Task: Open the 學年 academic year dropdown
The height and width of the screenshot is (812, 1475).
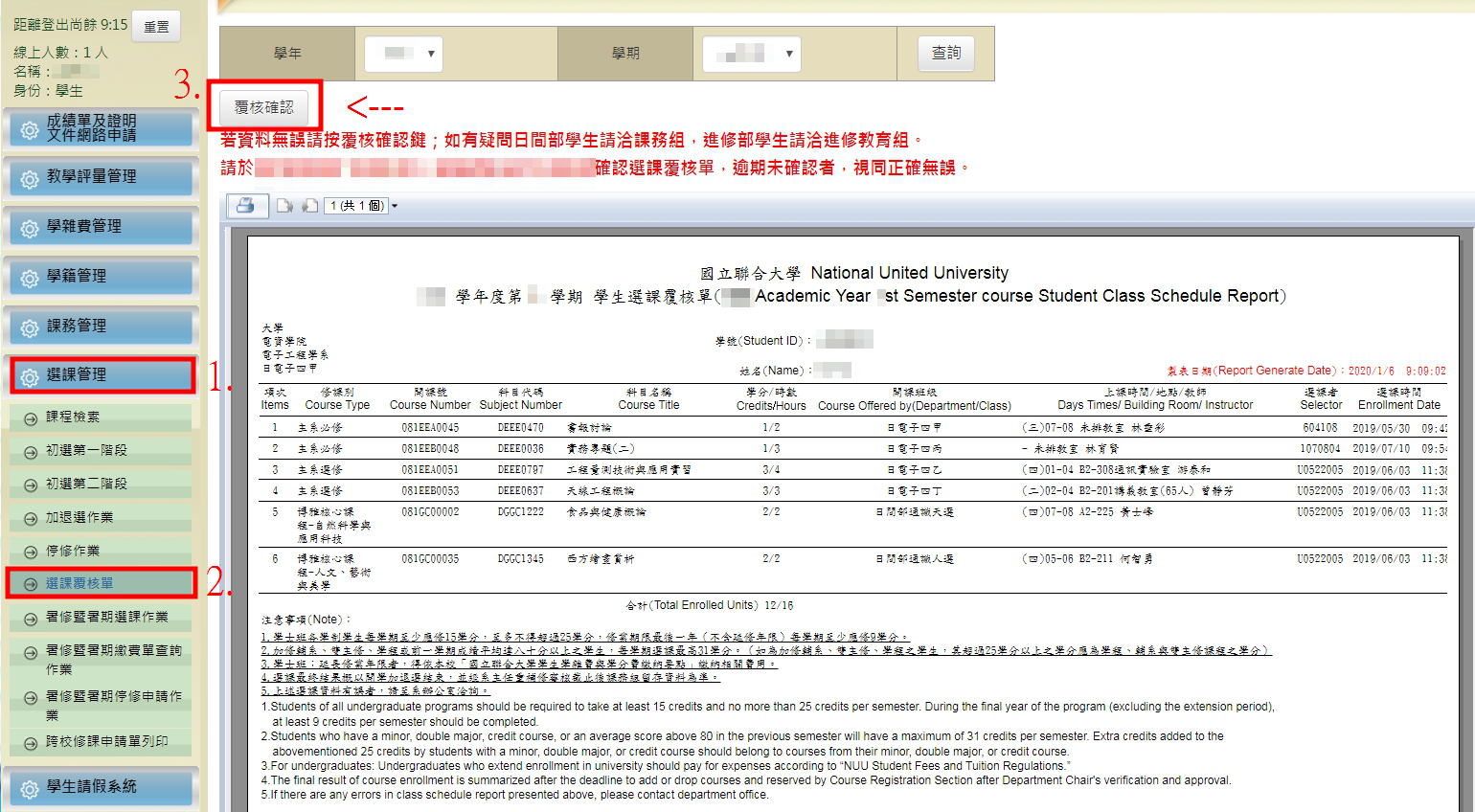Action: click(x=403, y=54)
